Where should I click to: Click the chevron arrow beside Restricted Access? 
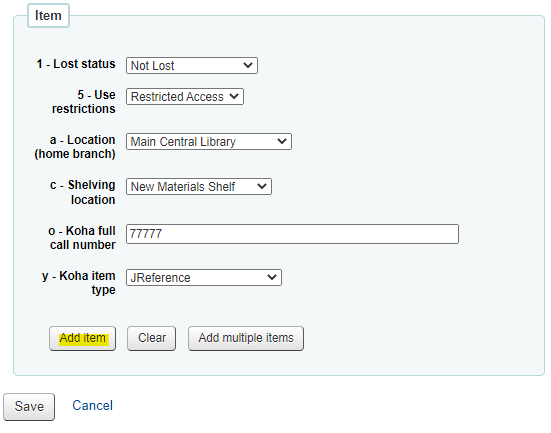(x=234, y=96)
